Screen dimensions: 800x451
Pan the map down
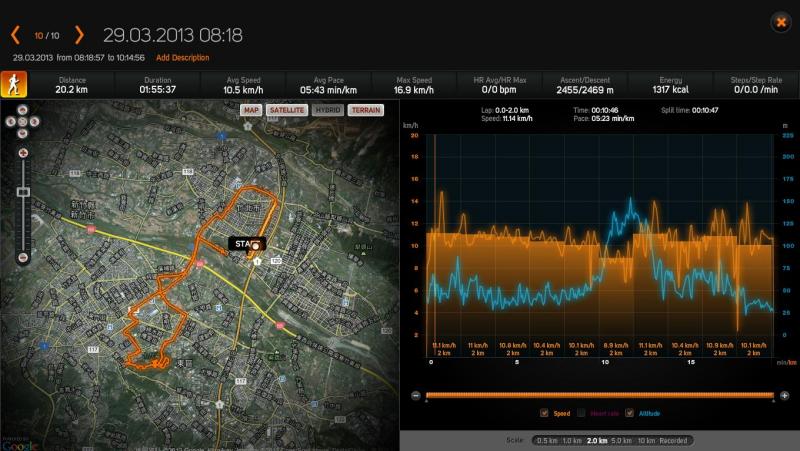click(x=22, y=133)
